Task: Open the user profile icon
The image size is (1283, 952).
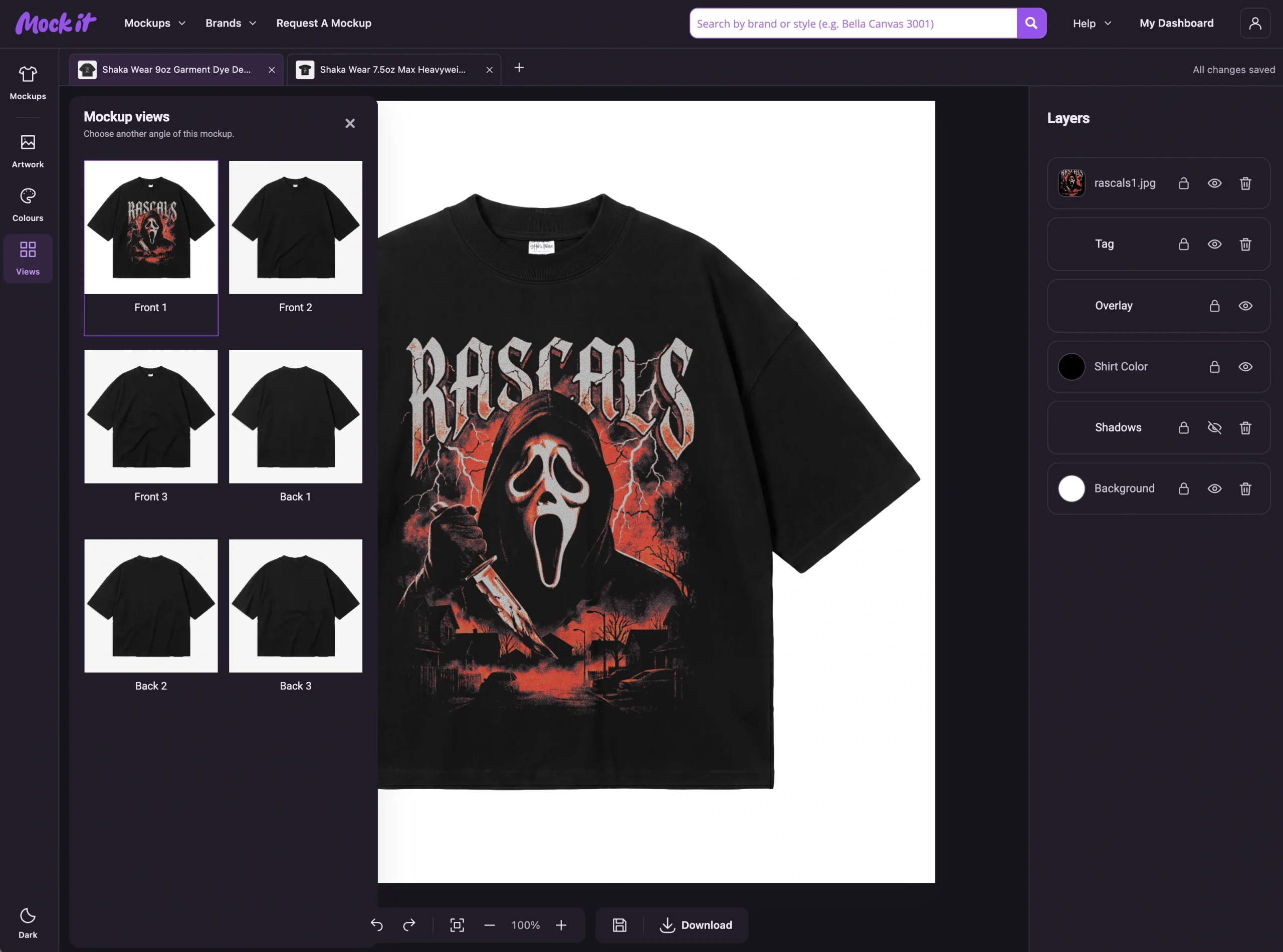Action: pos(1255,23)
